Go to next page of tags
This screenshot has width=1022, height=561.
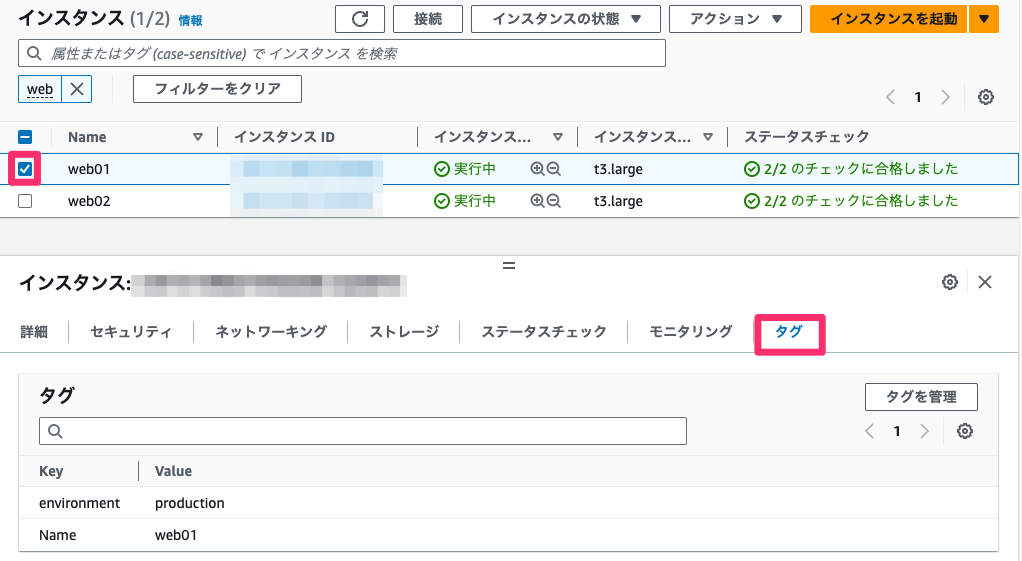[x=924, y=431]
